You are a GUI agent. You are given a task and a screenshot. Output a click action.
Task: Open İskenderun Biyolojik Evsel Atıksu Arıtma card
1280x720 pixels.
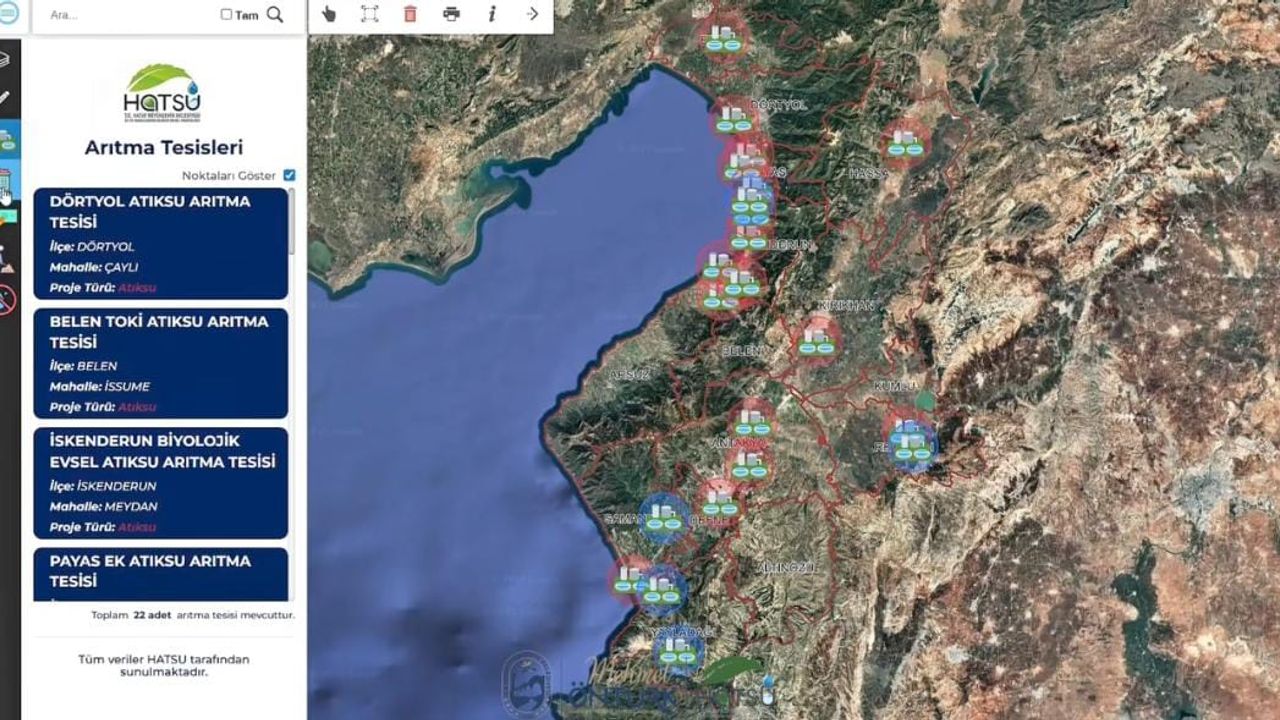point(160,483)
